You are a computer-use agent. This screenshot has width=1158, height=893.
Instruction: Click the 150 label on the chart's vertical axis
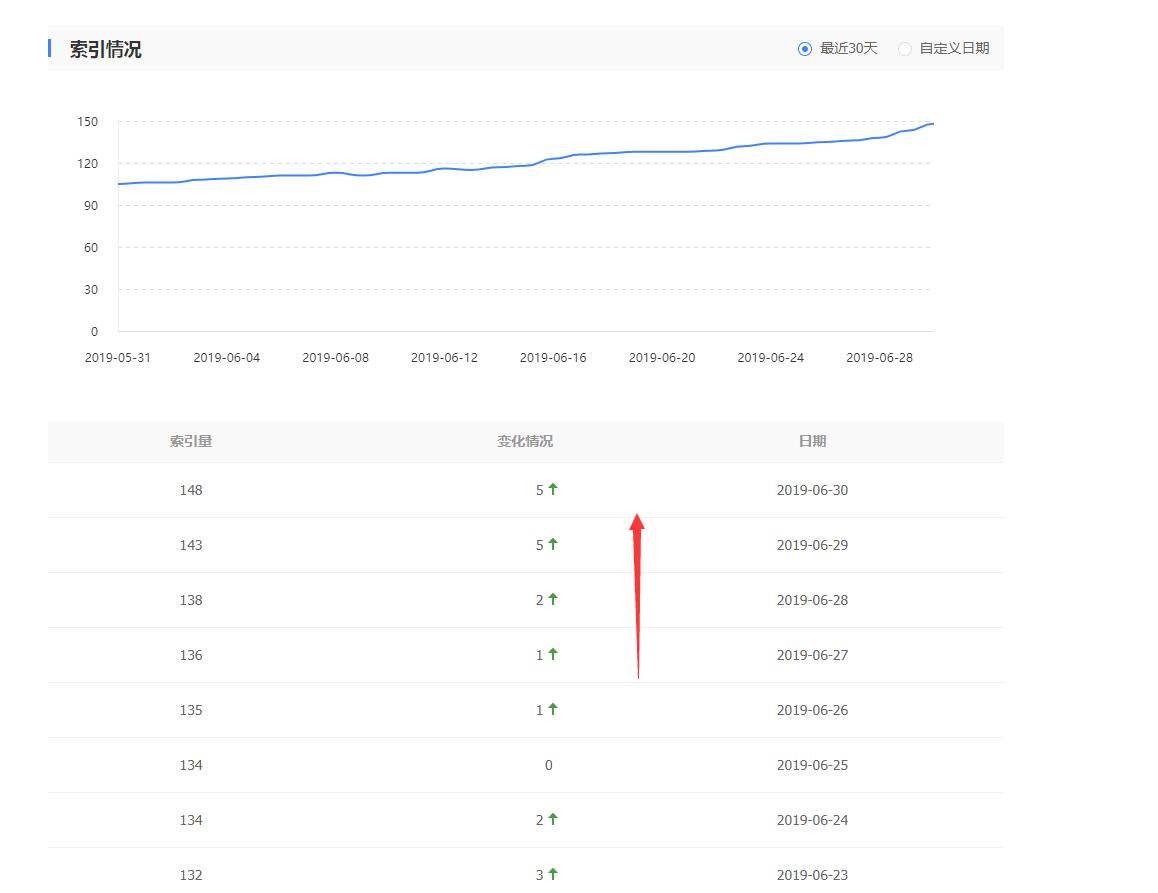(x=88, y=122)
